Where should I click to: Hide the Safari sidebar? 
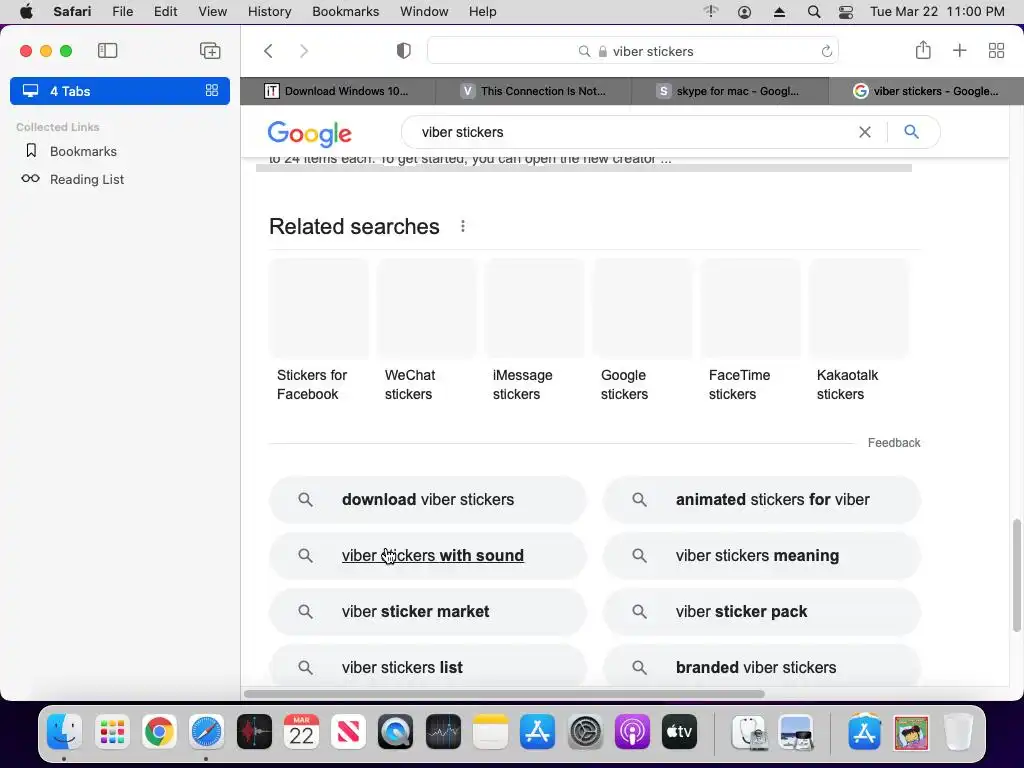click(107, 50)
